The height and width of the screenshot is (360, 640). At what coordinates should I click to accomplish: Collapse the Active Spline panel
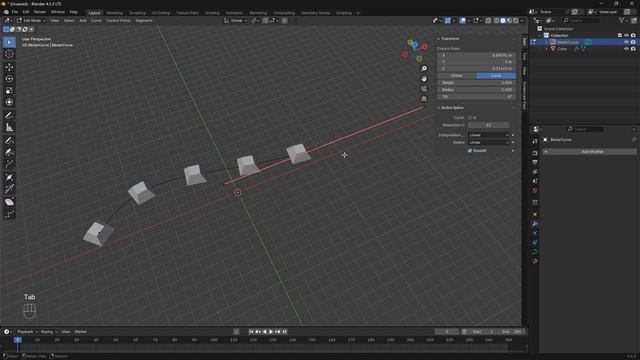click(451, 108)
